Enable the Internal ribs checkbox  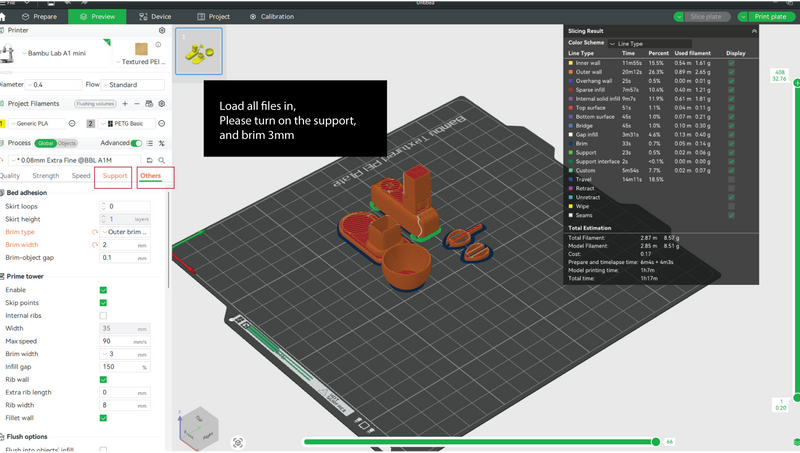[x=103, y=316]
